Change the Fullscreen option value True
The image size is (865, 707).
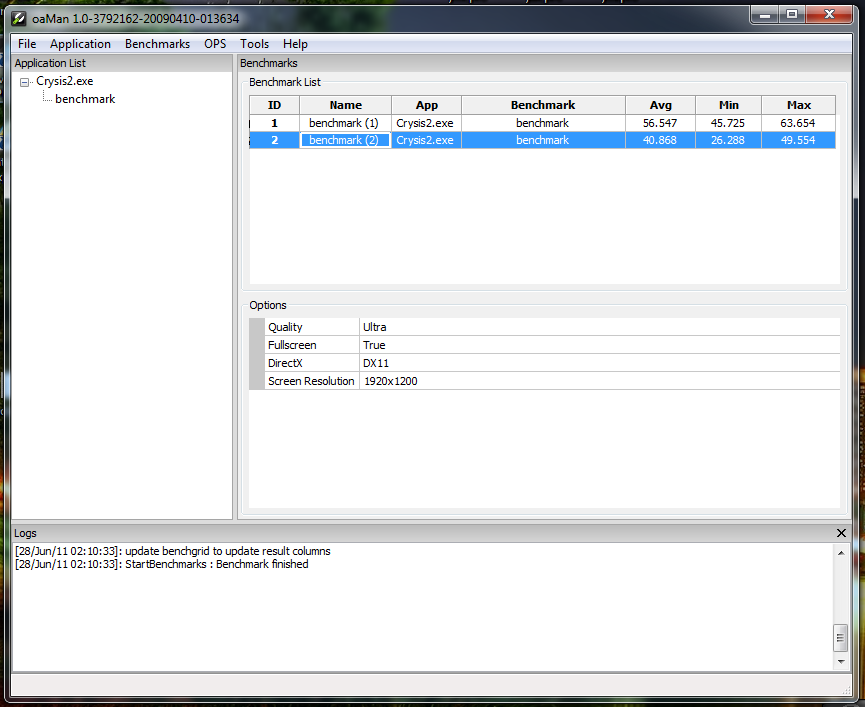coord(598,345)
